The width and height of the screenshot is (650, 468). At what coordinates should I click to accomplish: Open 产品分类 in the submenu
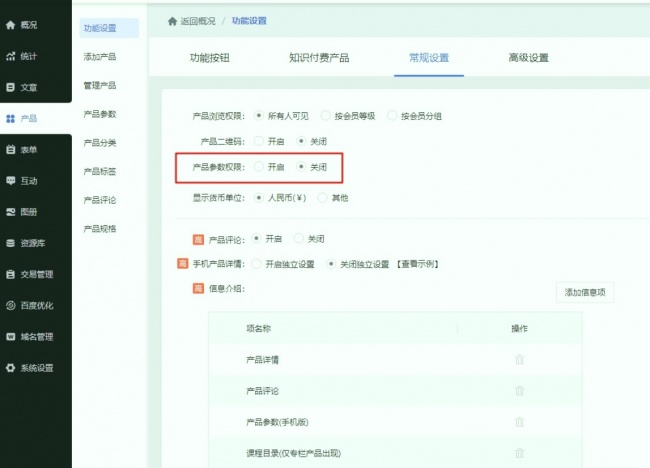pyautogui.click(x=100, y=143)
